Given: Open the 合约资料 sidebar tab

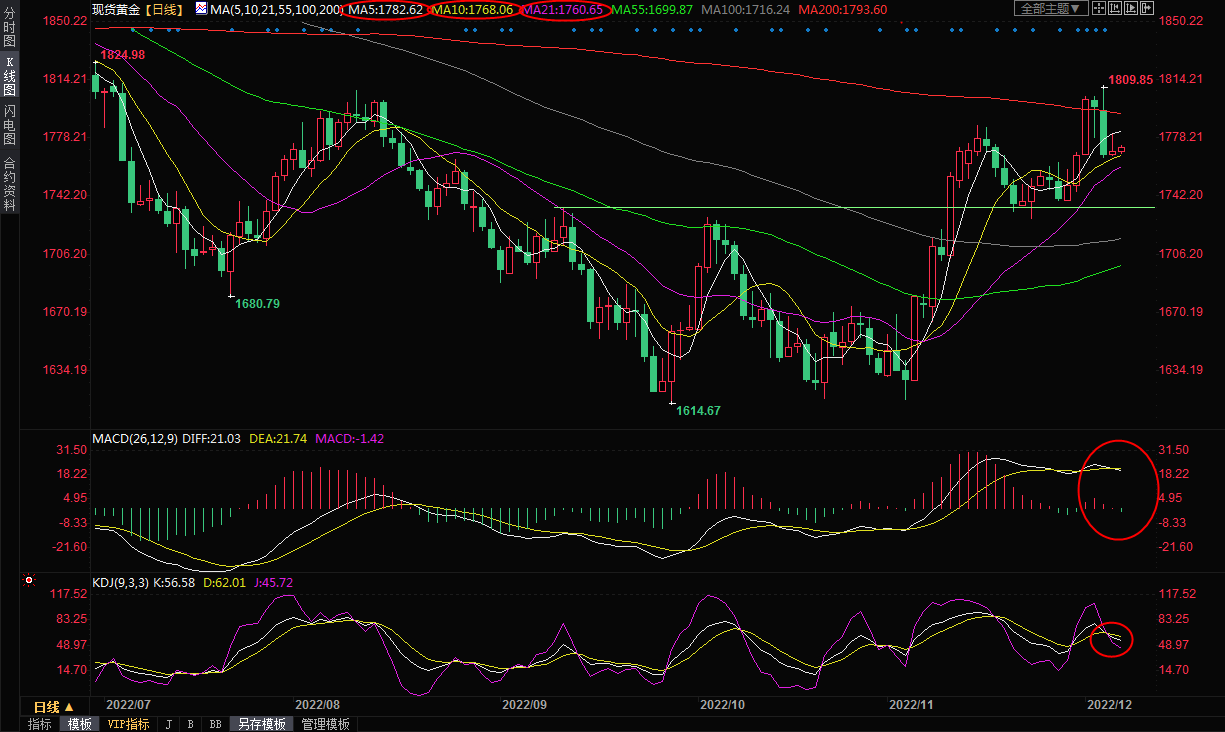Looking at the screenshot, I should (10, 184).
